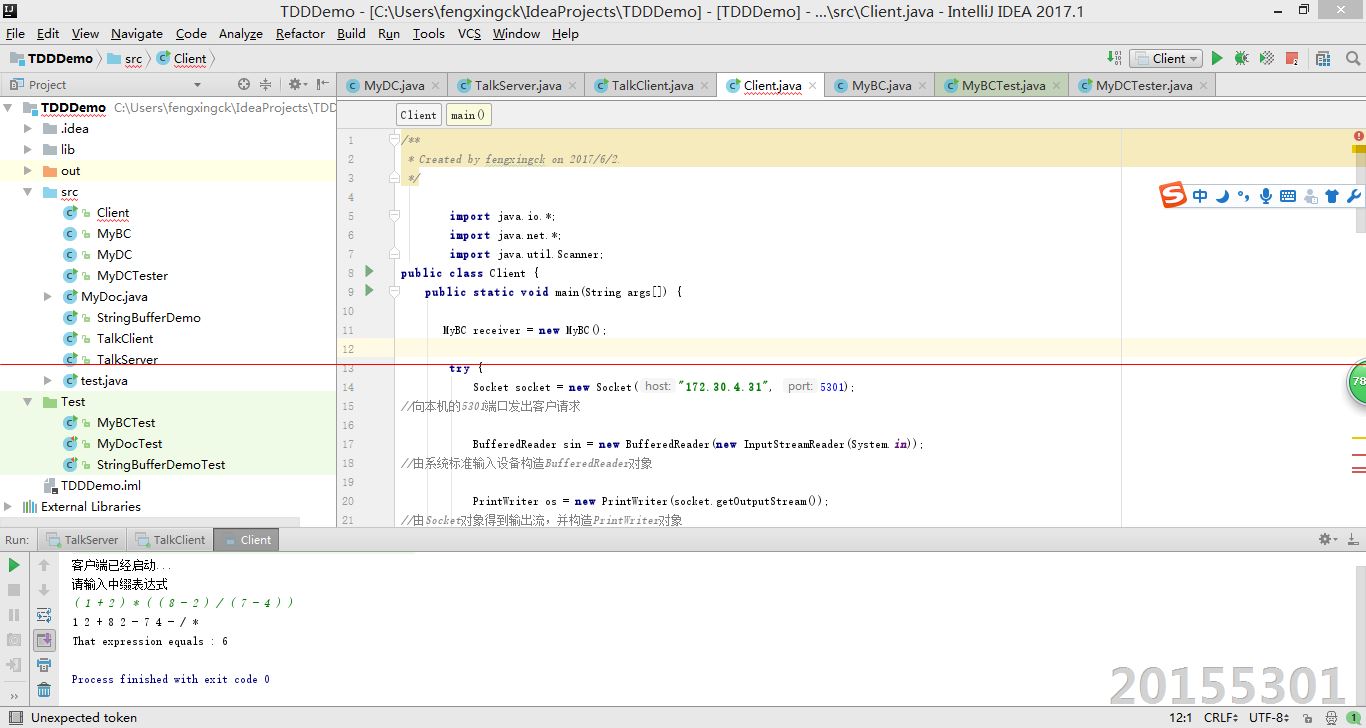Click the down stack trace arrow
The width and height of the screenshot is (1366, 728).
point(44,590)
